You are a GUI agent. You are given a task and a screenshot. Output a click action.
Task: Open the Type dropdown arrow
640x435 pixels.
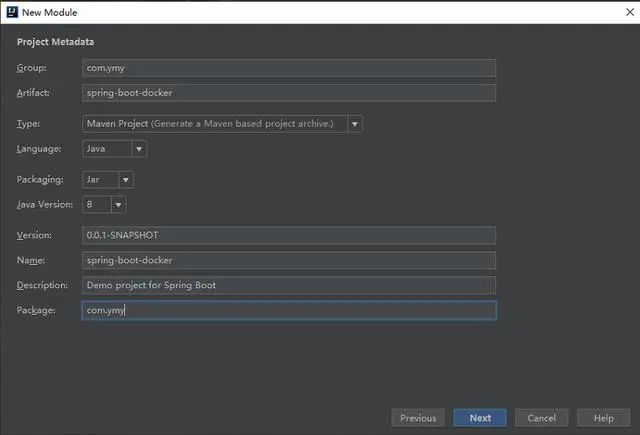tap(355, 124)
